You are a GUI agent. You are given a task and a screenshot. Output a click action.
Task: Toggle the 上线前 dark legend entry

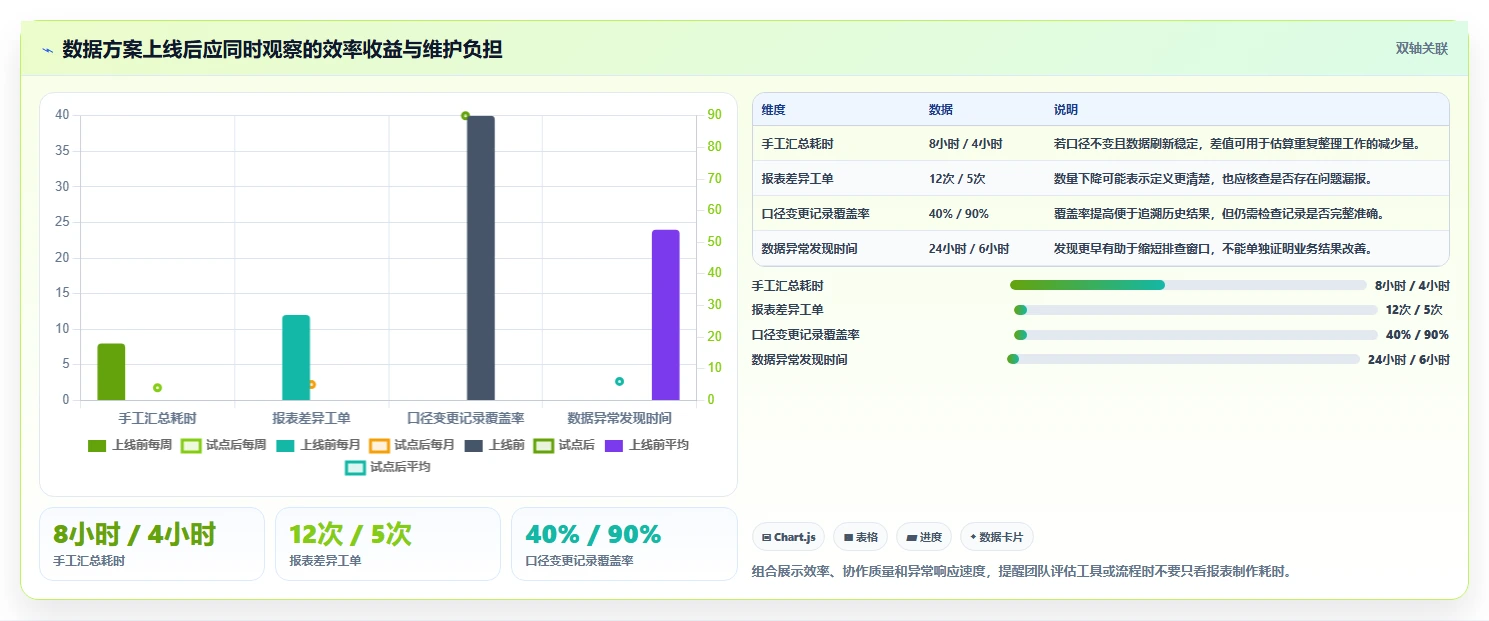[493, 445]
